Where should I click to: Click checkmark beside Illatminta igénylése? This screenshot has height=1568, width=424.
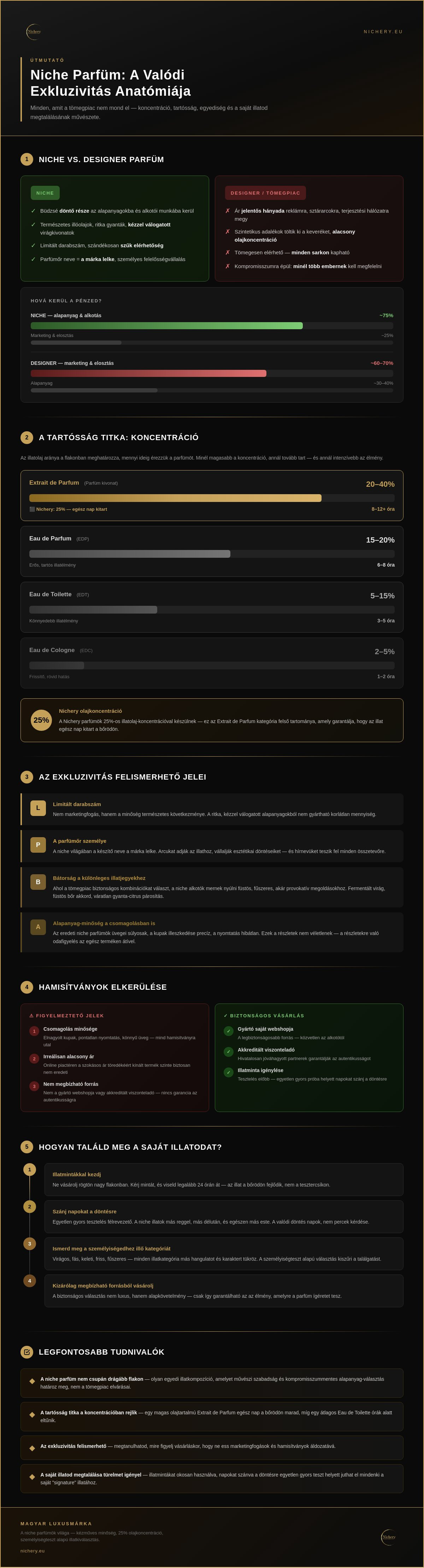coord(229,1072)
